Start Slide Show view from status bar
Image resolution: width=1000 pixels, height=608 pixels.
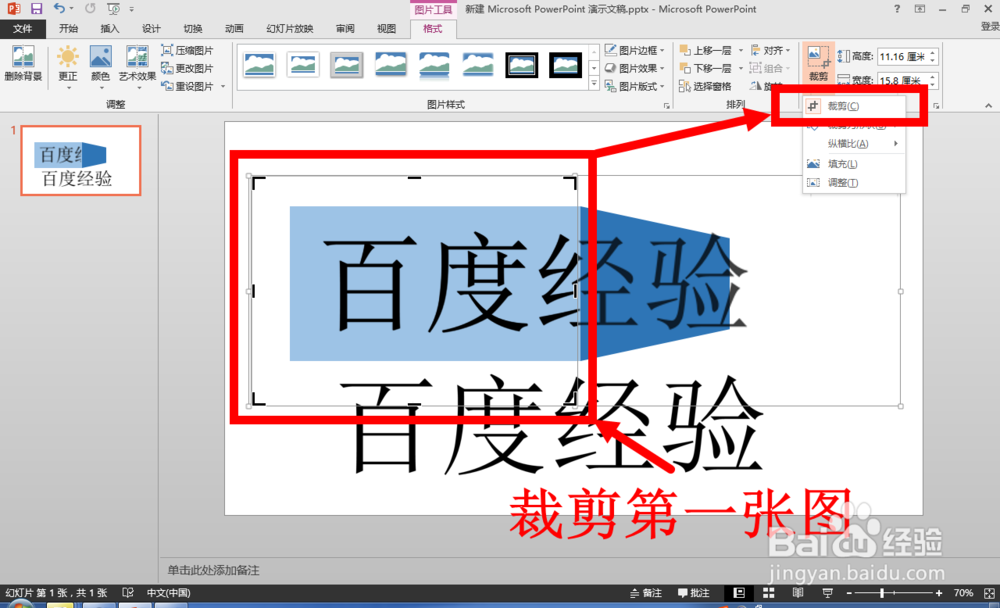point(827,593)
